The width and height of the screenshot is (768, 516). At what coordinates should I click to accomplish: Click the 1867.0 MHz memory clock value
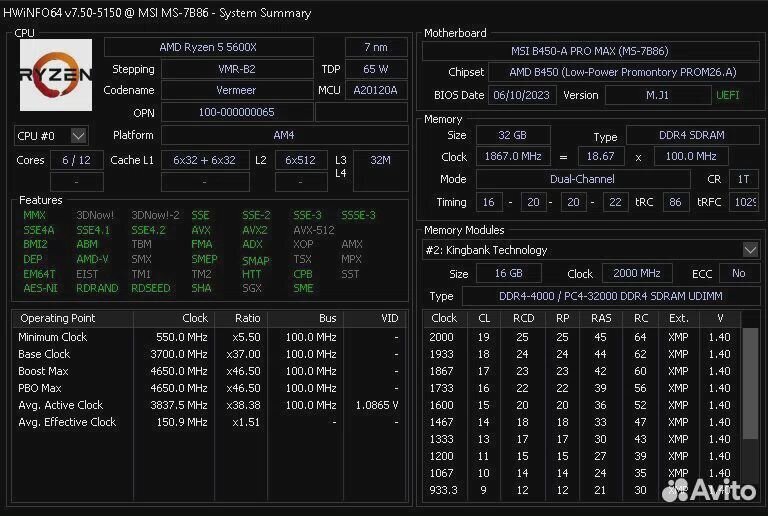[513, 157]
